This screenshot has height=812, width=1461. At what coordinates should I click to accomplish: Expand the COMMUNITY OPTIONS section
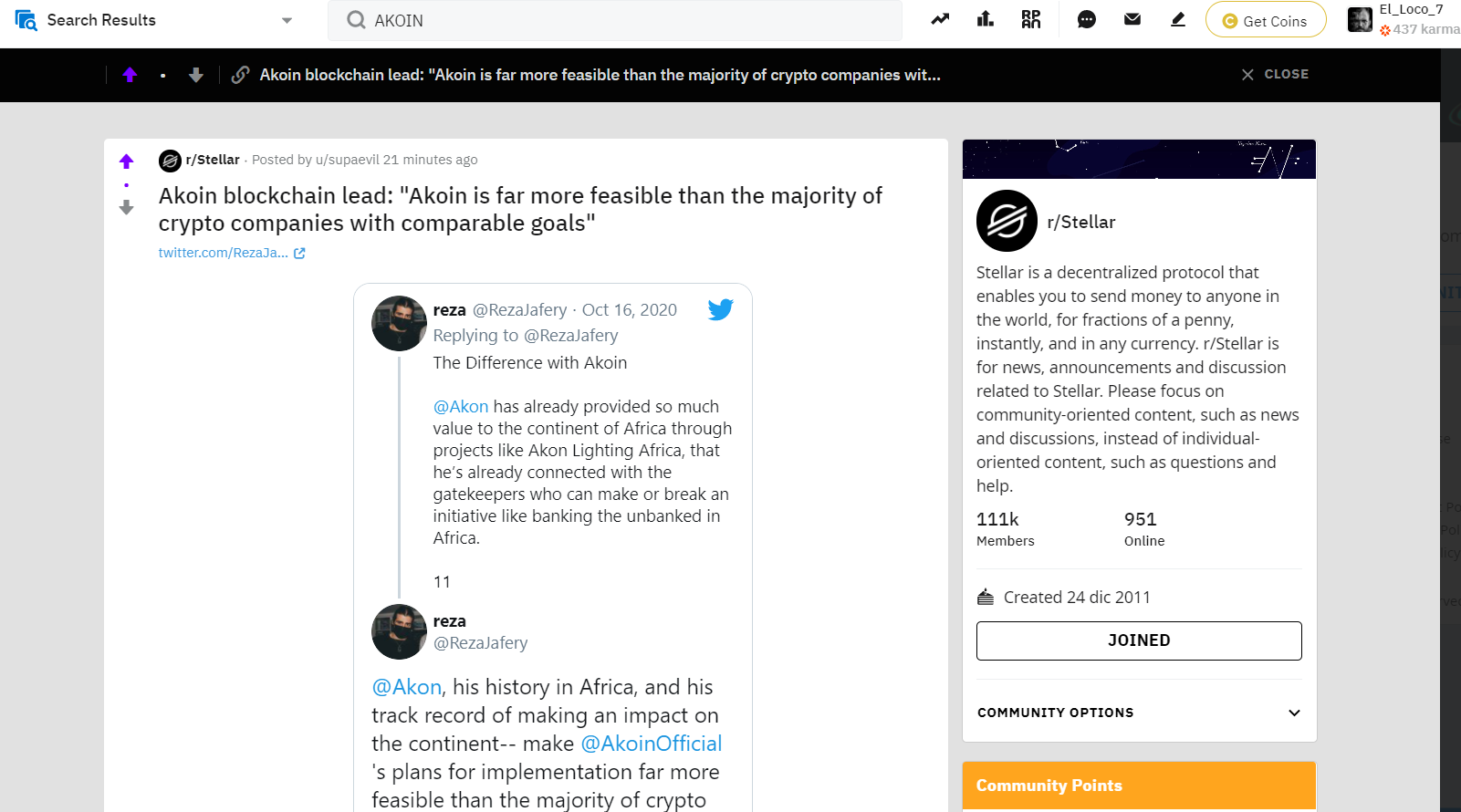pos(1139,713)
